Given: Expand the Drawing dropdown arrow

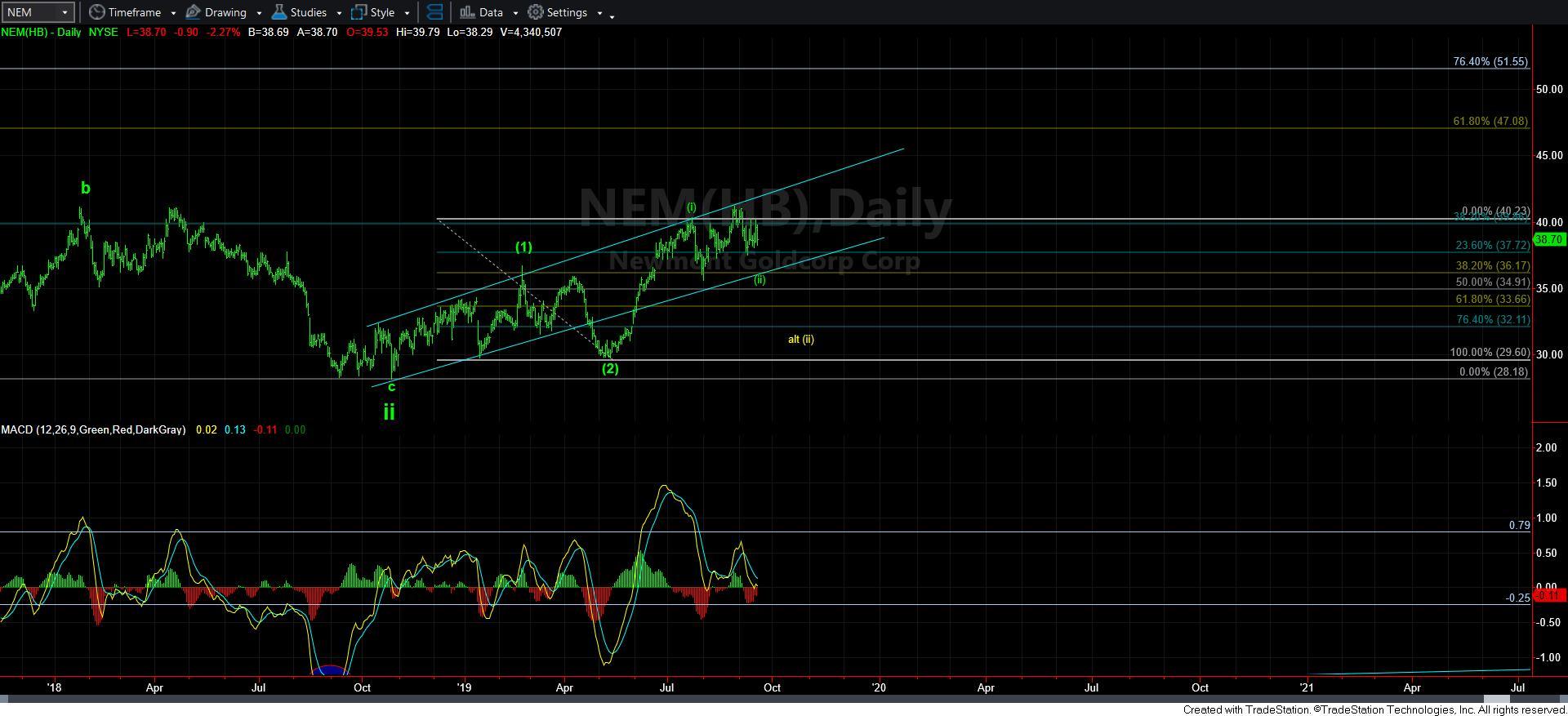Looking at the screenshot, I should [x=259, y=13].
